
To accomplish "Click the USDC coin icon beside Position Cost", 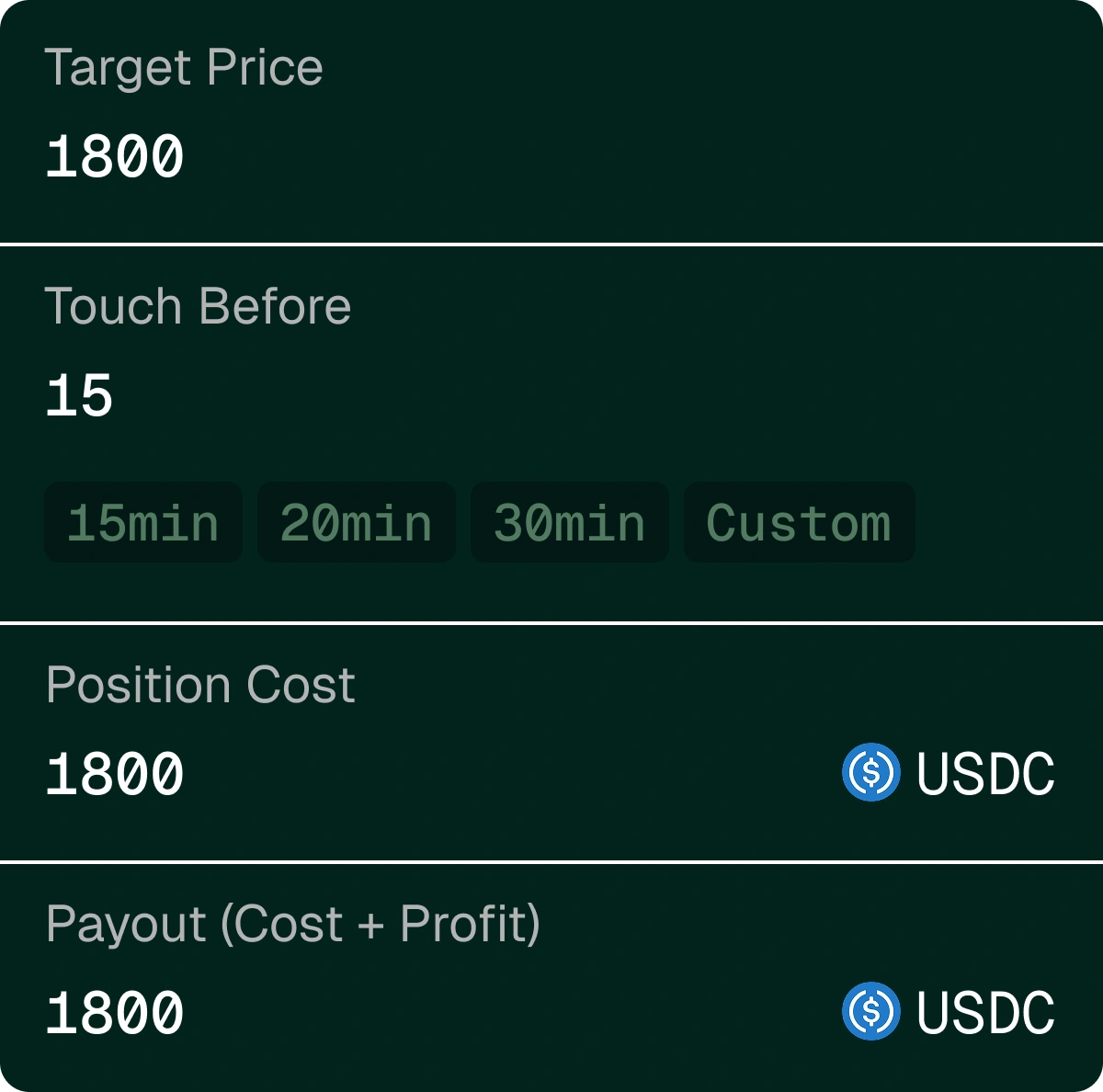I will (x=870, y=772).
